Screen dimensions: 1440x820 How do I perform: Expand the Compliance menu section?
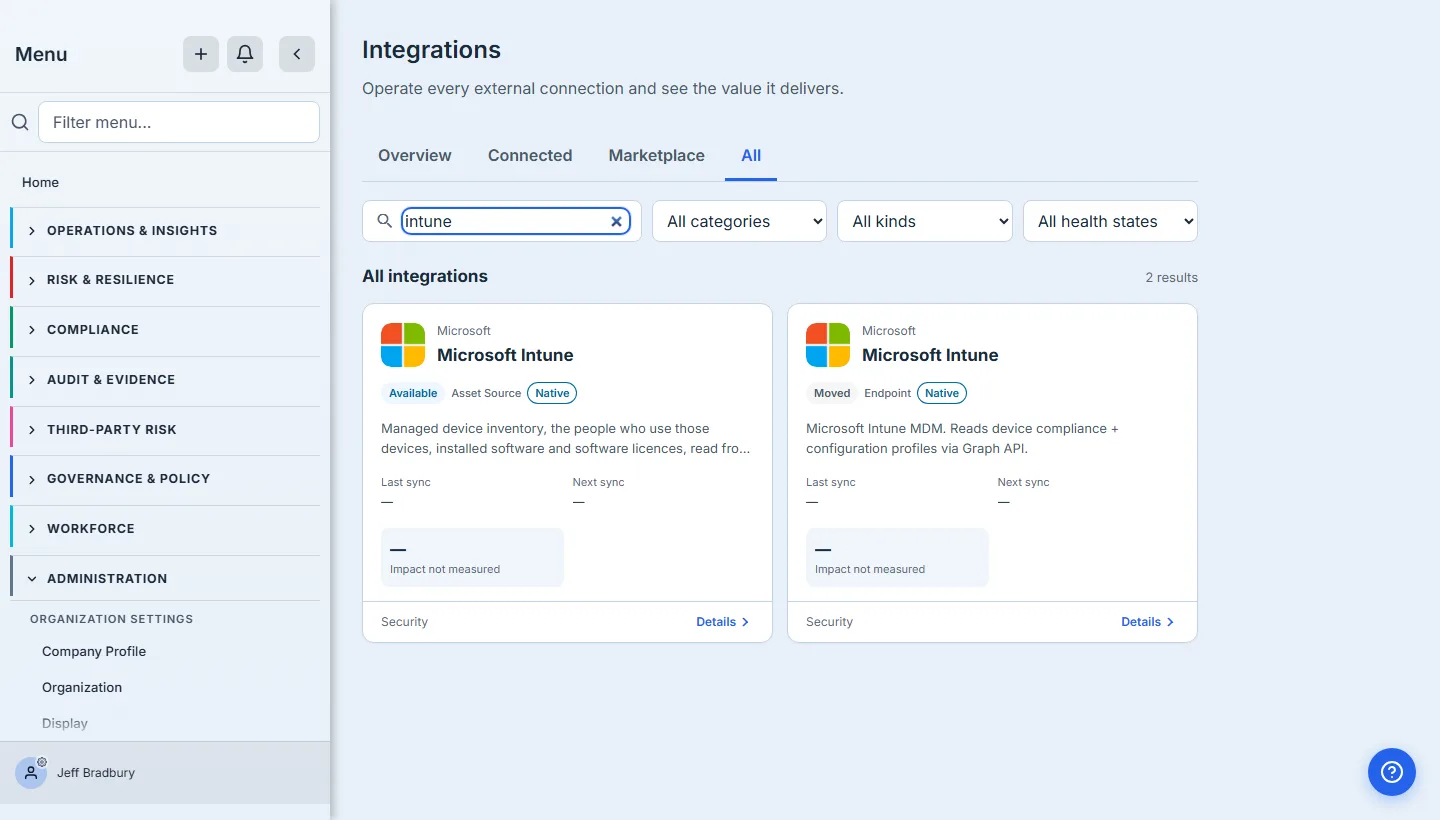pos(165,330)
